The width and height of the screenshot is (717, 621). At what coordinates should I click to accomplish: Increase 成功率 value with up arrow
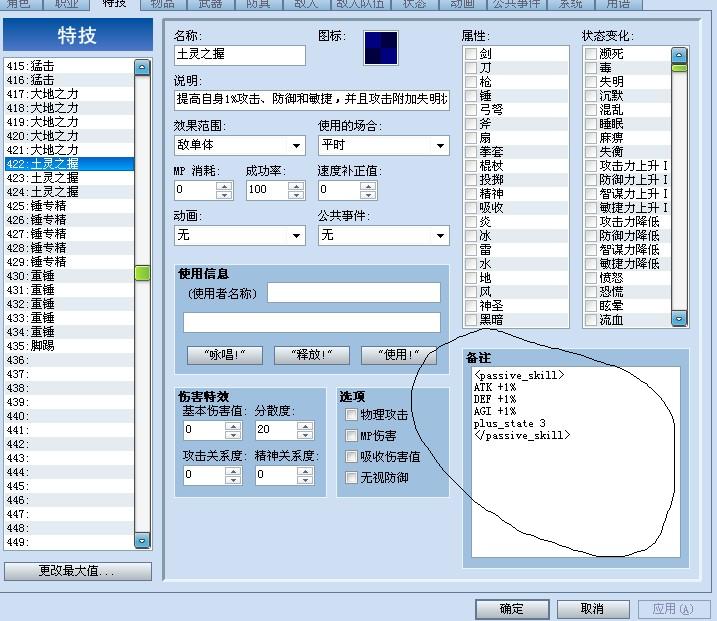pos(296,186)
